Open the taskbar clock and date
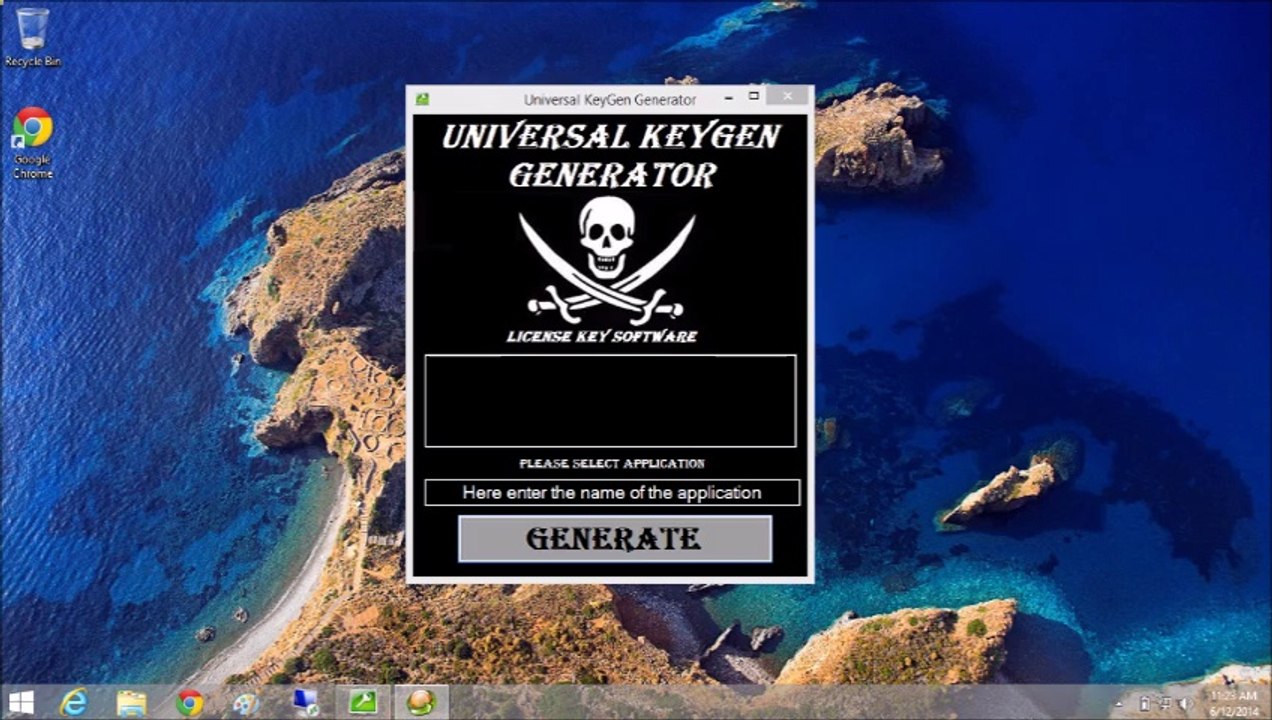Viewport: 1272px width, 720px height. point(1234,703)
